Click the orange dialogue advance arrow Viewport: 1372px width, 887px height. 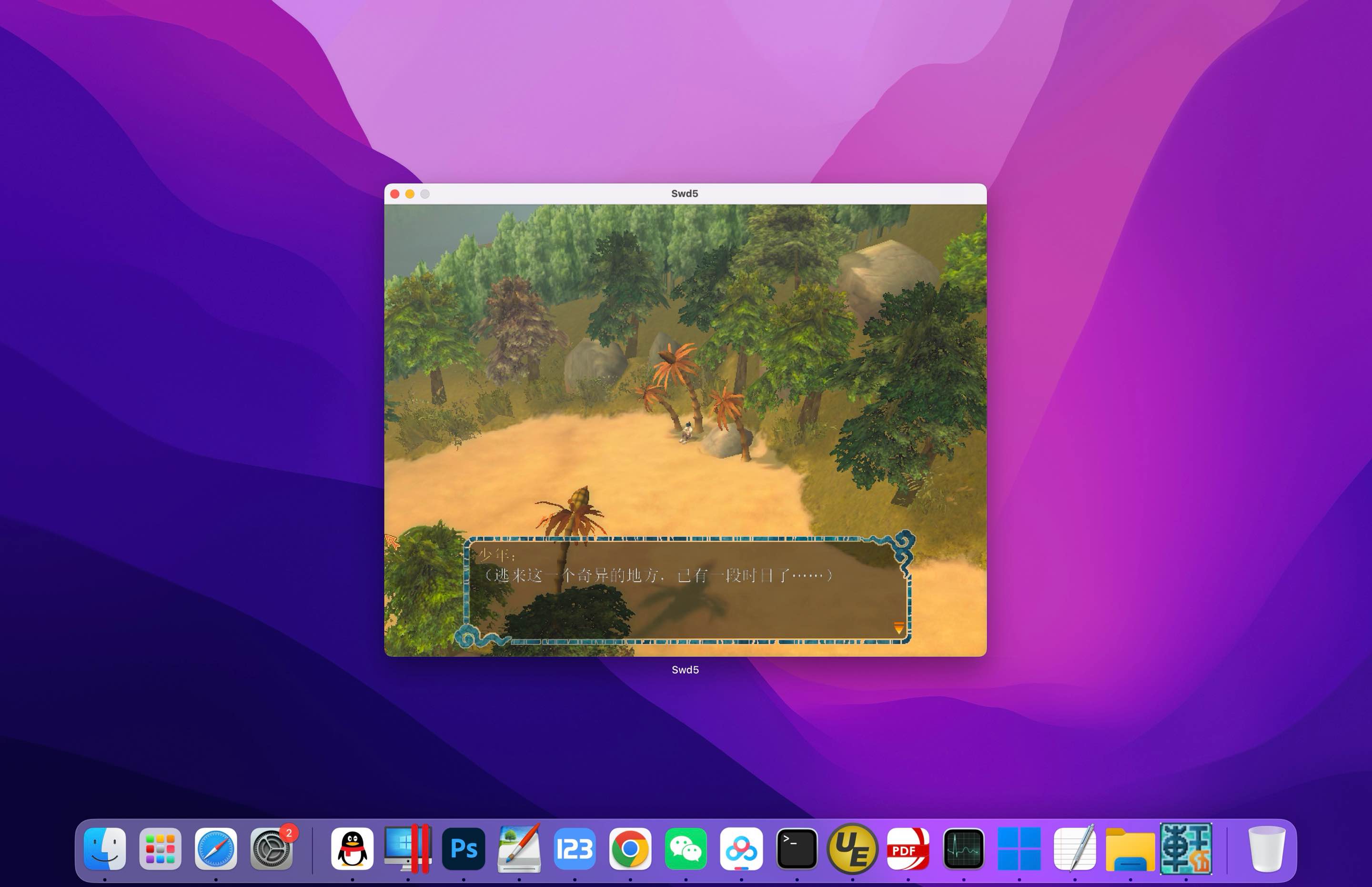[898, 627]
